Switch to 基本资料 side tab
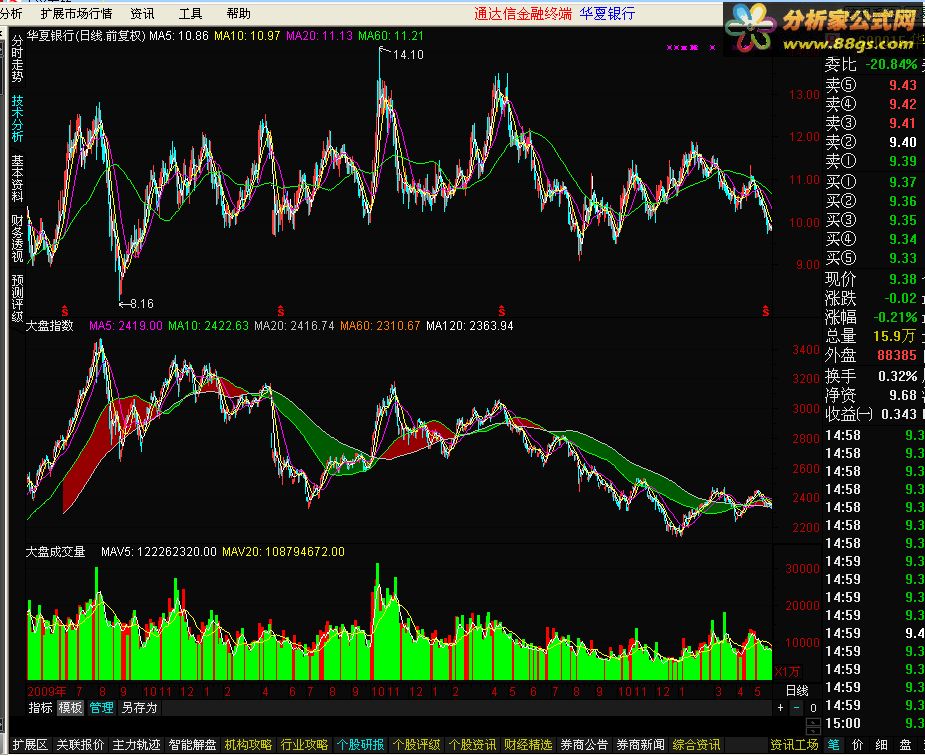This screenshot has width=925, height=756. tap(17, 178)
